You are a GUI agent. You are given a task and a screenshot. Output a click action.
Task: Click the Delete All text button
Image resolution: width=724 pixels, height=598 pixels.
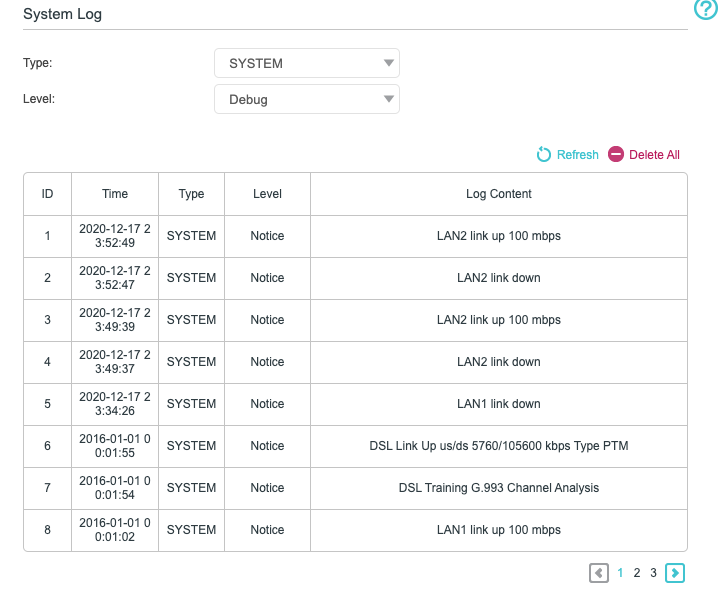tap(654, 155)
